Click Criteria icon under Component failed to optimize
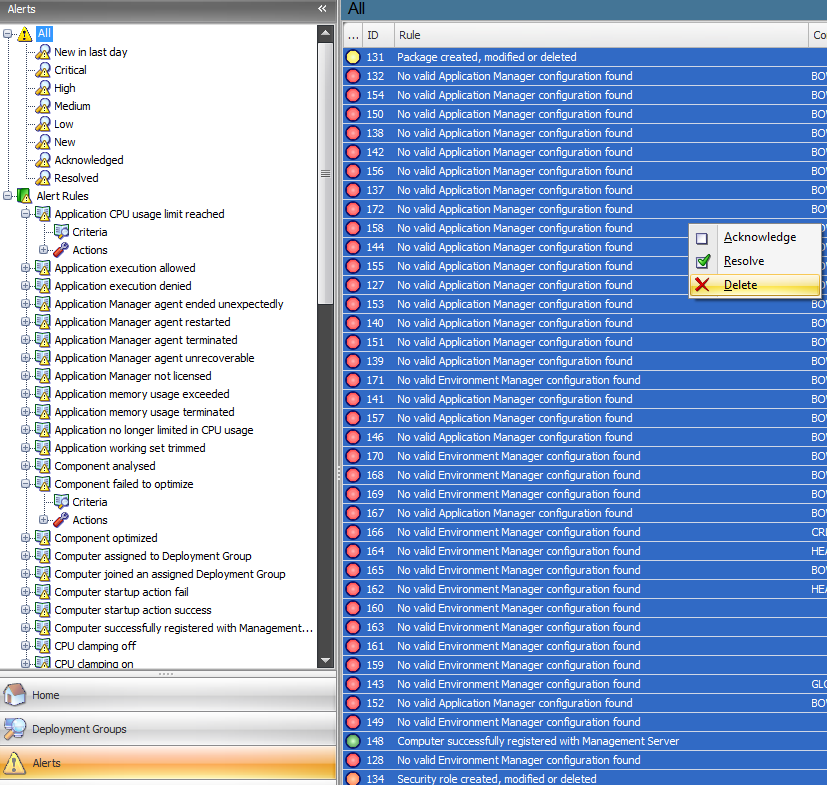Screen dimensions: 827x785 coord(61,502)
